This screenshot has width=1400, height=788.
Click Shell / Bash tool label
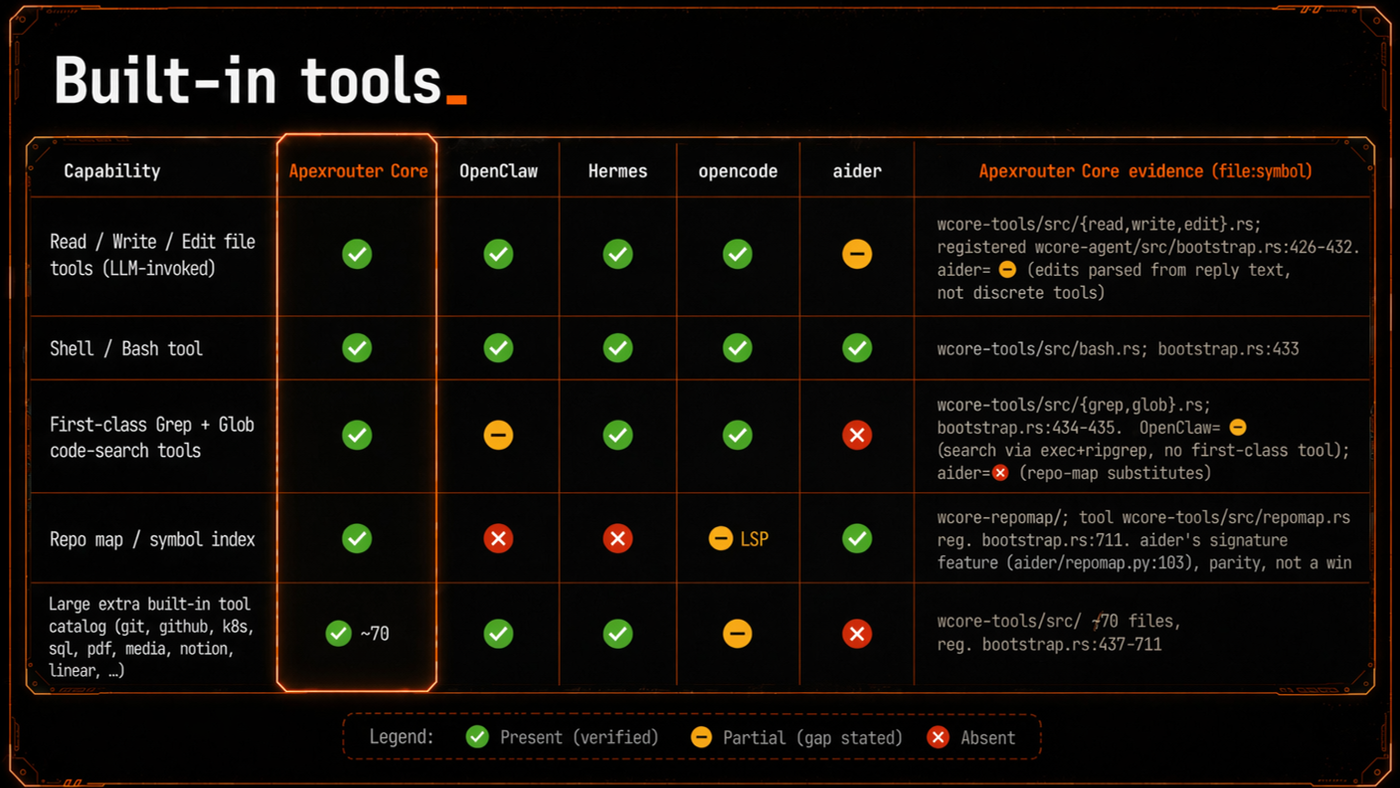pyautogui.click(x=126, y=348)
